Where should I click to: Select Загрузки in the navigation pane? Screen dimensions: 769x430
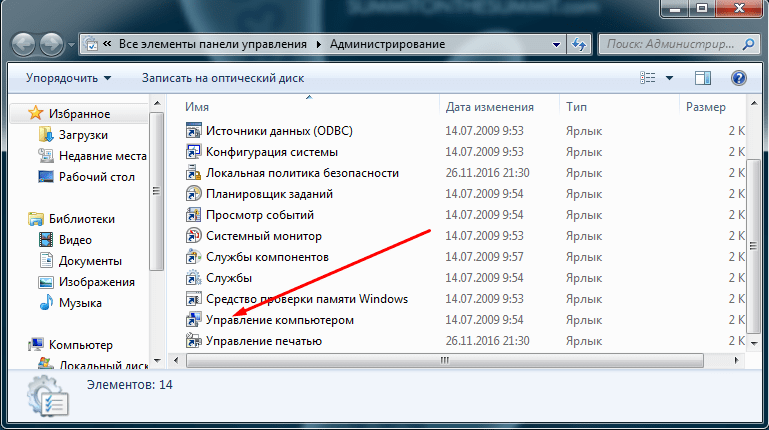[83, 135]
